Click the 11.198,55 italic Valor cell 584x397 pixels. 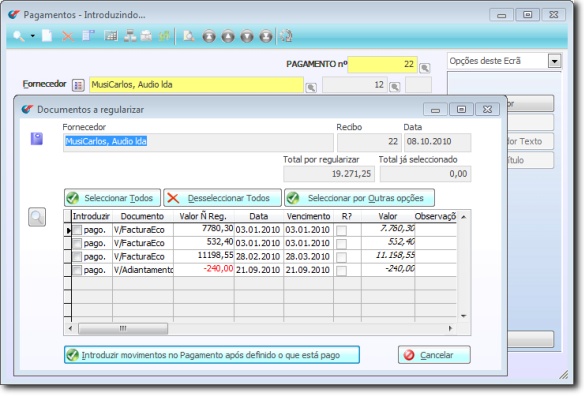coord(388,256)
